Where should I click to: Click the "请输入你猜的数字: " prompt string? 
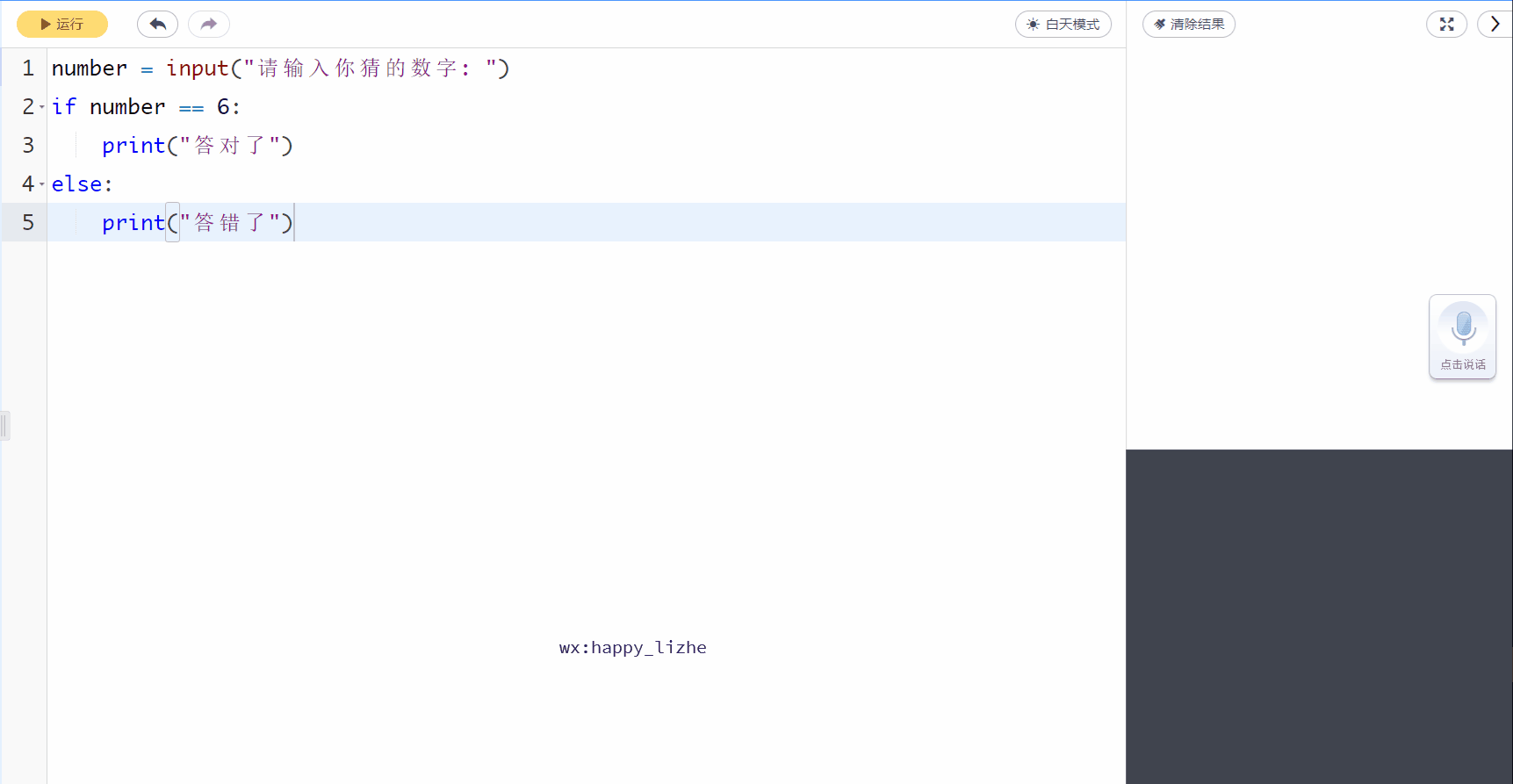pyautogui.click(x=369, y=68)
